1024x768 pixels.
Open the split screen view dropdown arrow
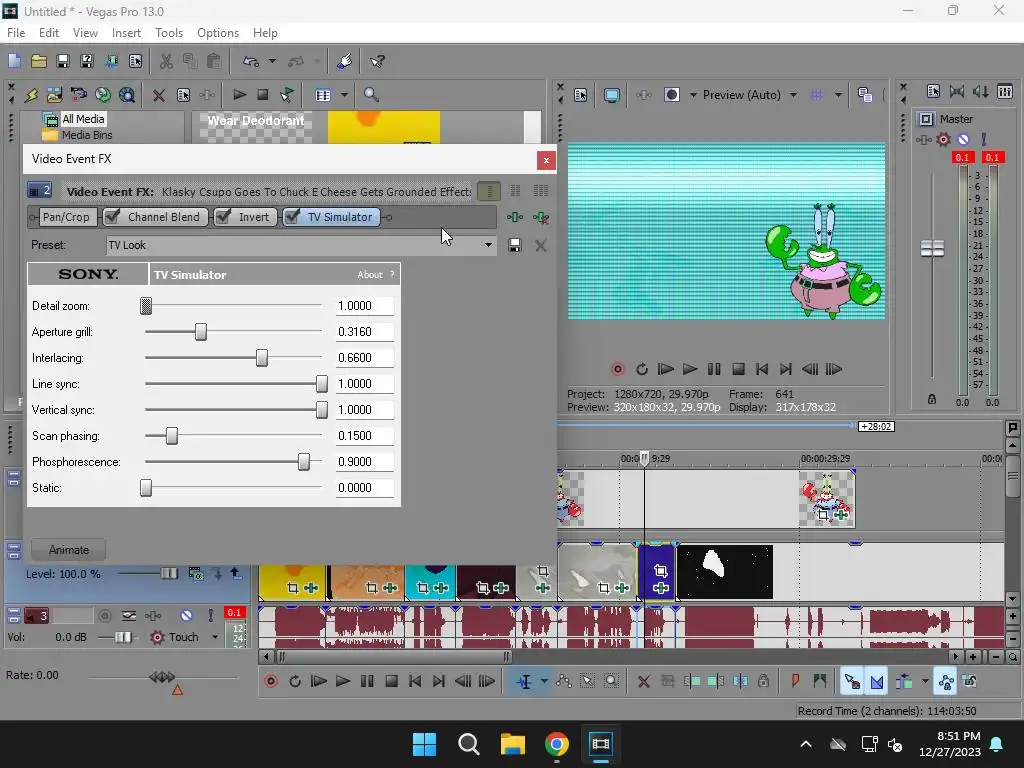point(693,95)
